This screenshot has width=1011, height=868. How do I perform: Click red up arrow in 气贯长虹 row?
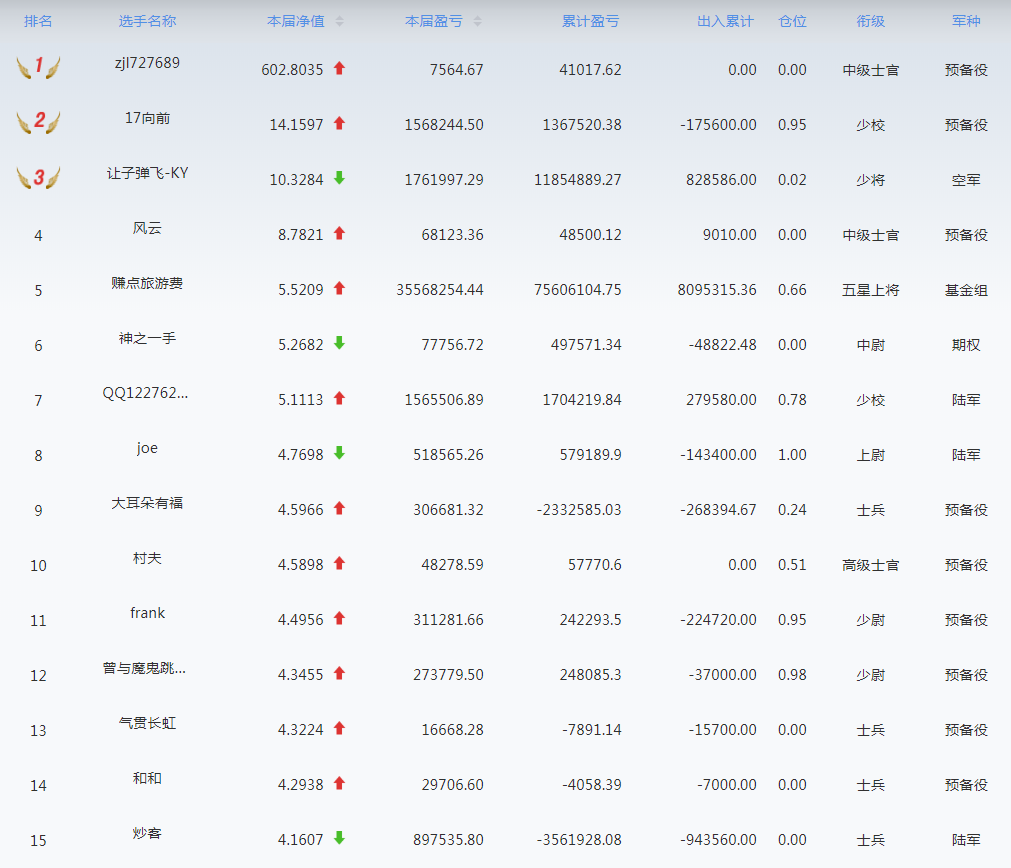(x=340, y=728)
